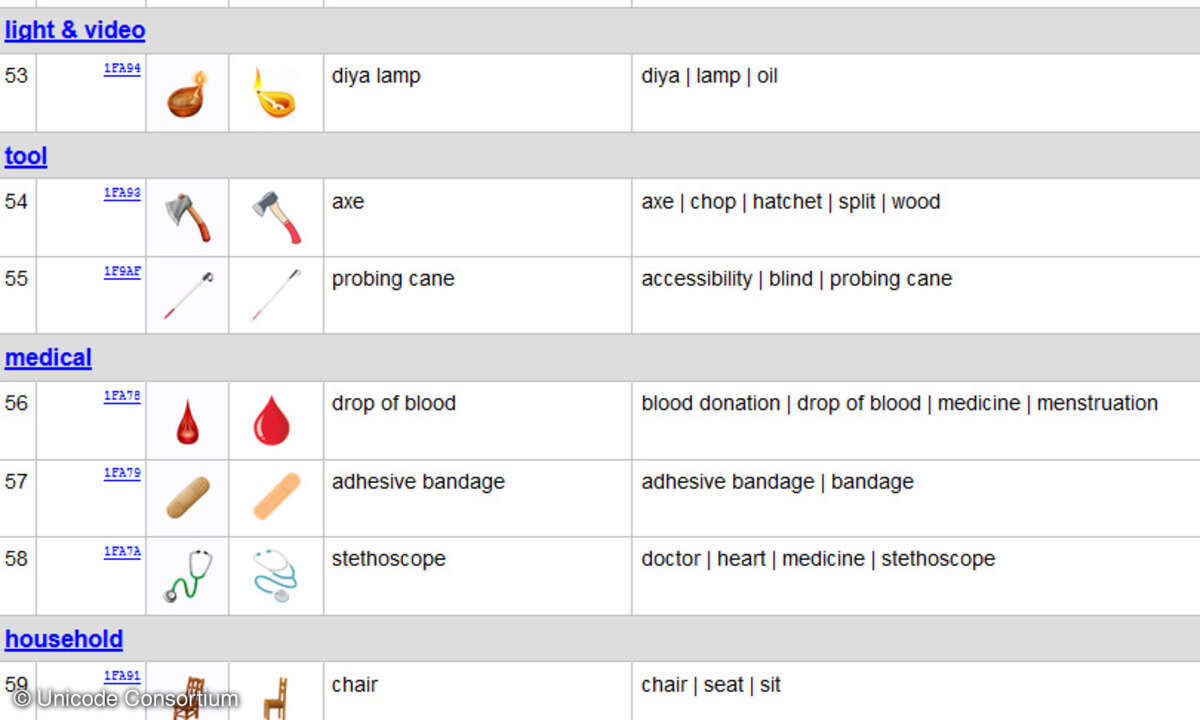Click the tan adhesive bandage emoji
1200x720 pixels.
pyautogui.click(x=188, y=498)
